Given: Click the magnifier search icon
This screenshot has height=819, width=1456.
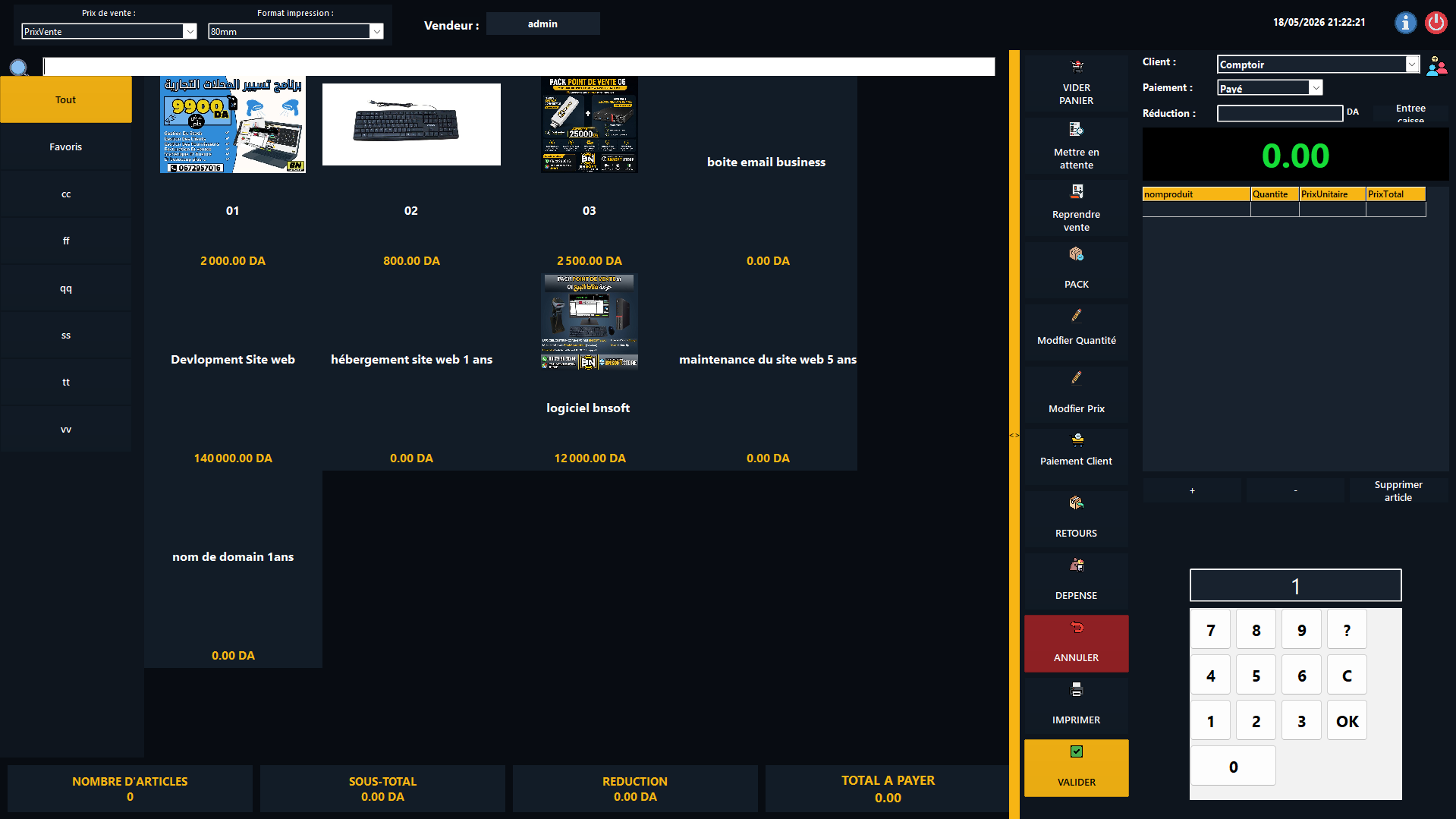Looking at the screenshot, I should click(19, 68).
